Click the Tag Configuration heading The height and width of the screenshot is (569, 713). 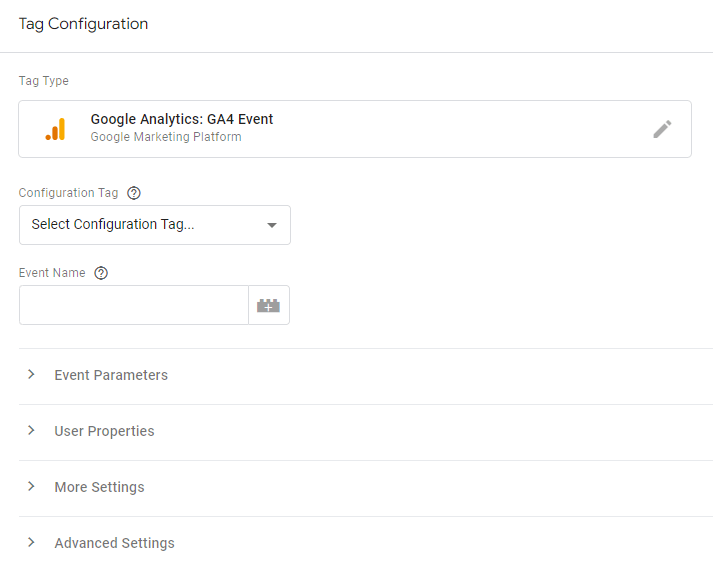83,24
